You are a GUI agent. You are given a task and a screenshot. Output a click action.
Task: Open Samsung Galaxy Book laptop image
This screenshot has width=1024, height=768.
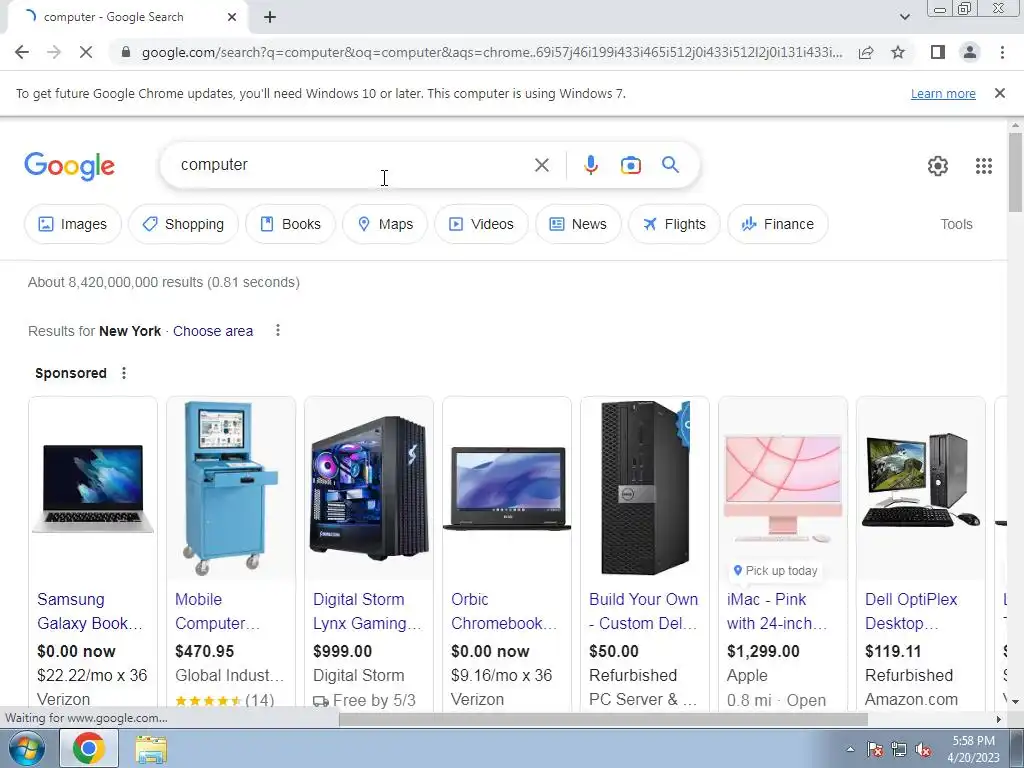click(93, 488)
